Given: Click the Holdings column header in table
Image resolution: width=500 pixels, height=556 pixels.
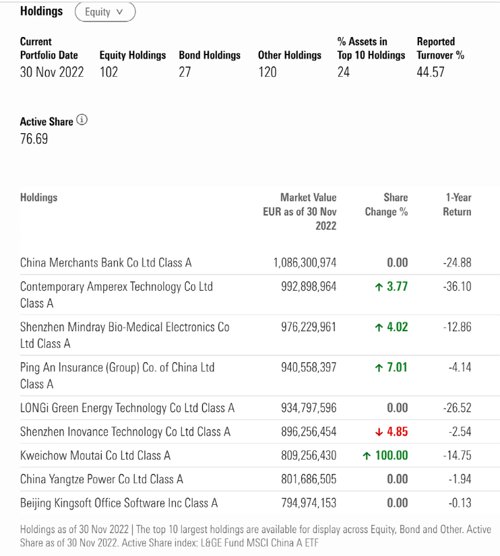Looking at the screenshot, I should pos(39,197).
